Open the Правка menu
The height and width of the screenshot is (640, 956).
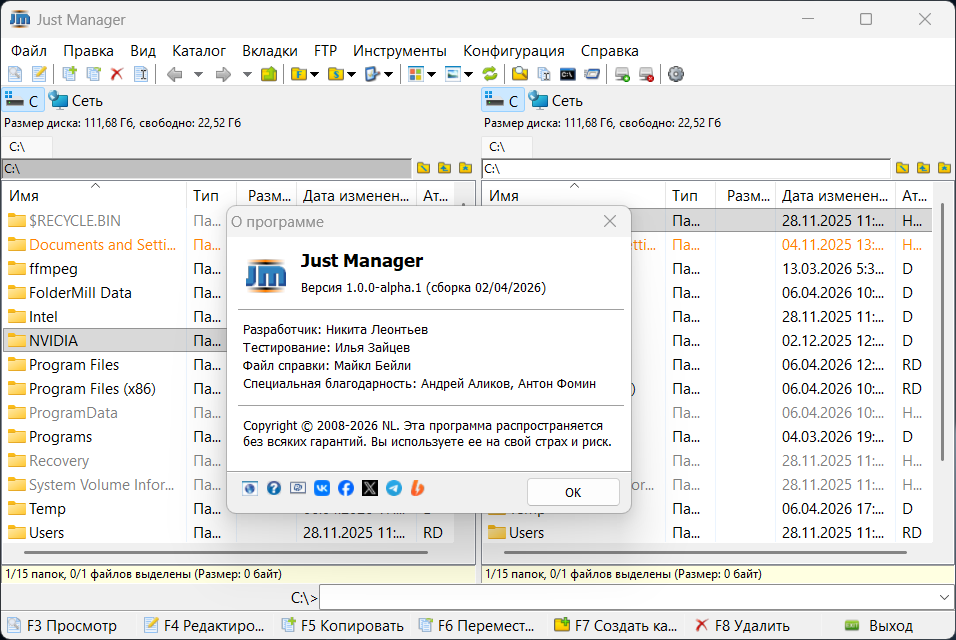pyautogui.click(x=88, y=51)
